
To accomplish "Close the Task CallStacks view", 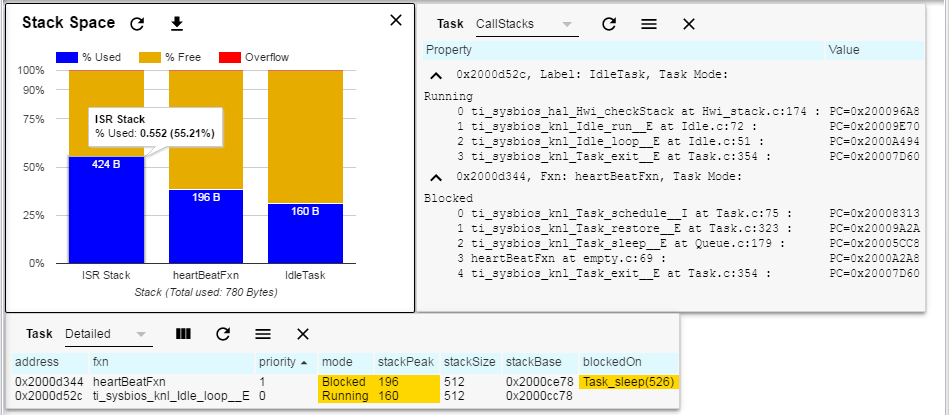I will (x=689, y=24).
